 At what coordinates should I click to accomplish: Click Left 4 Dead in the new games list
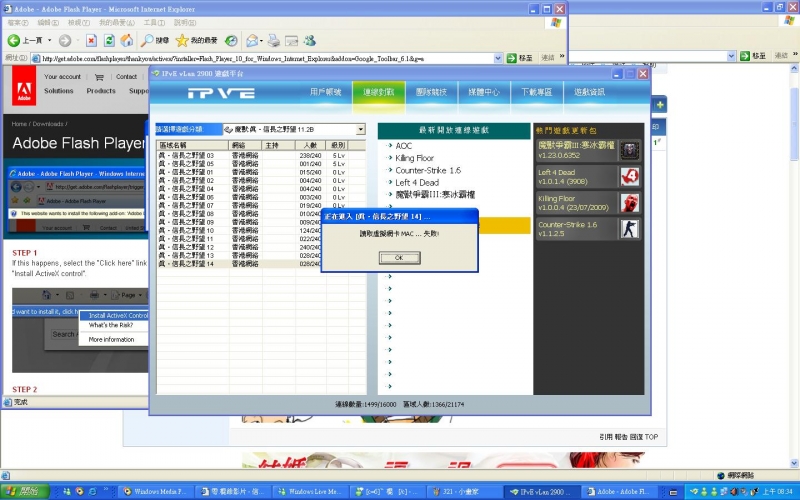click(417, 183)
